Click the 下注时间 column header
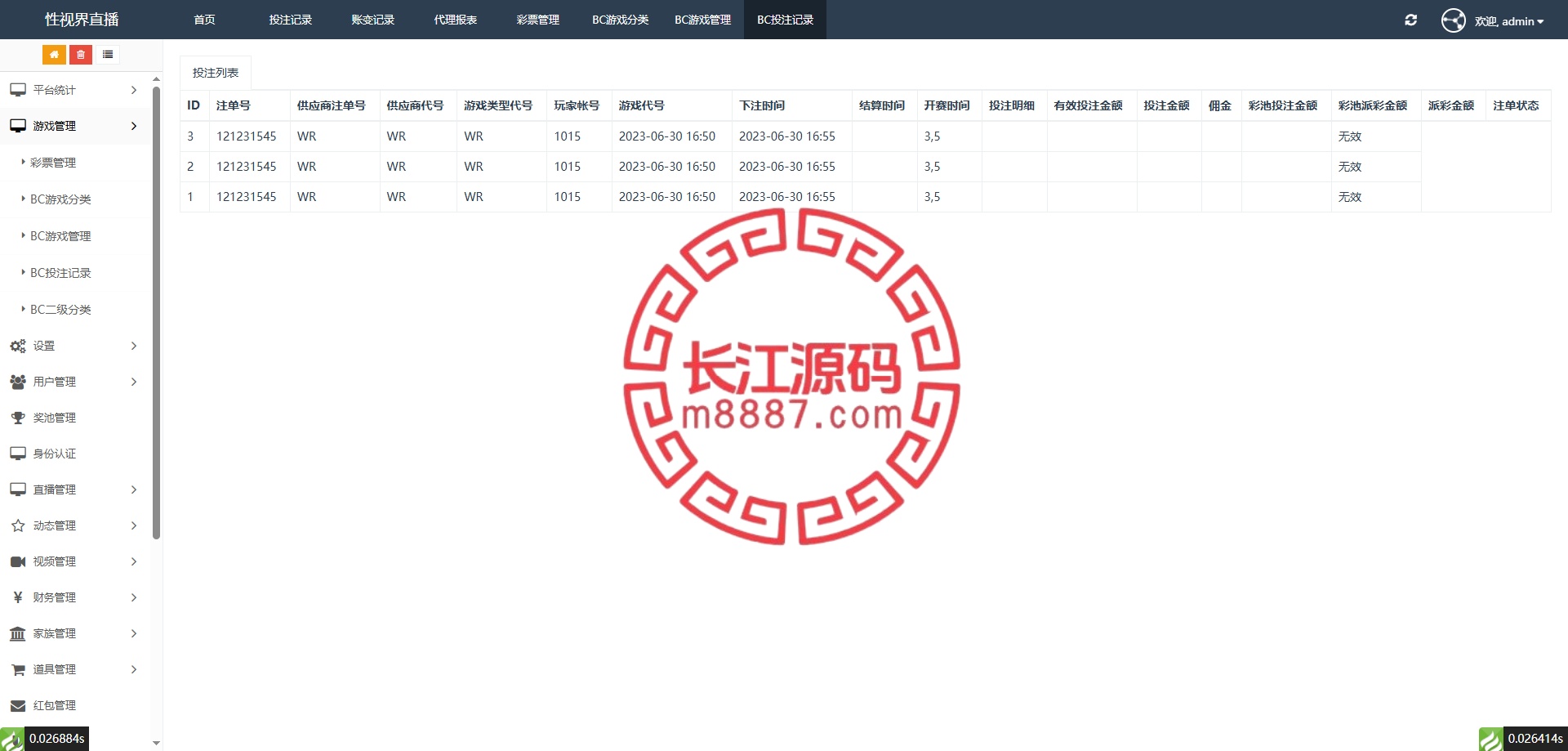The height and width of the screenshot is (751, 1568). coord(762,105)
